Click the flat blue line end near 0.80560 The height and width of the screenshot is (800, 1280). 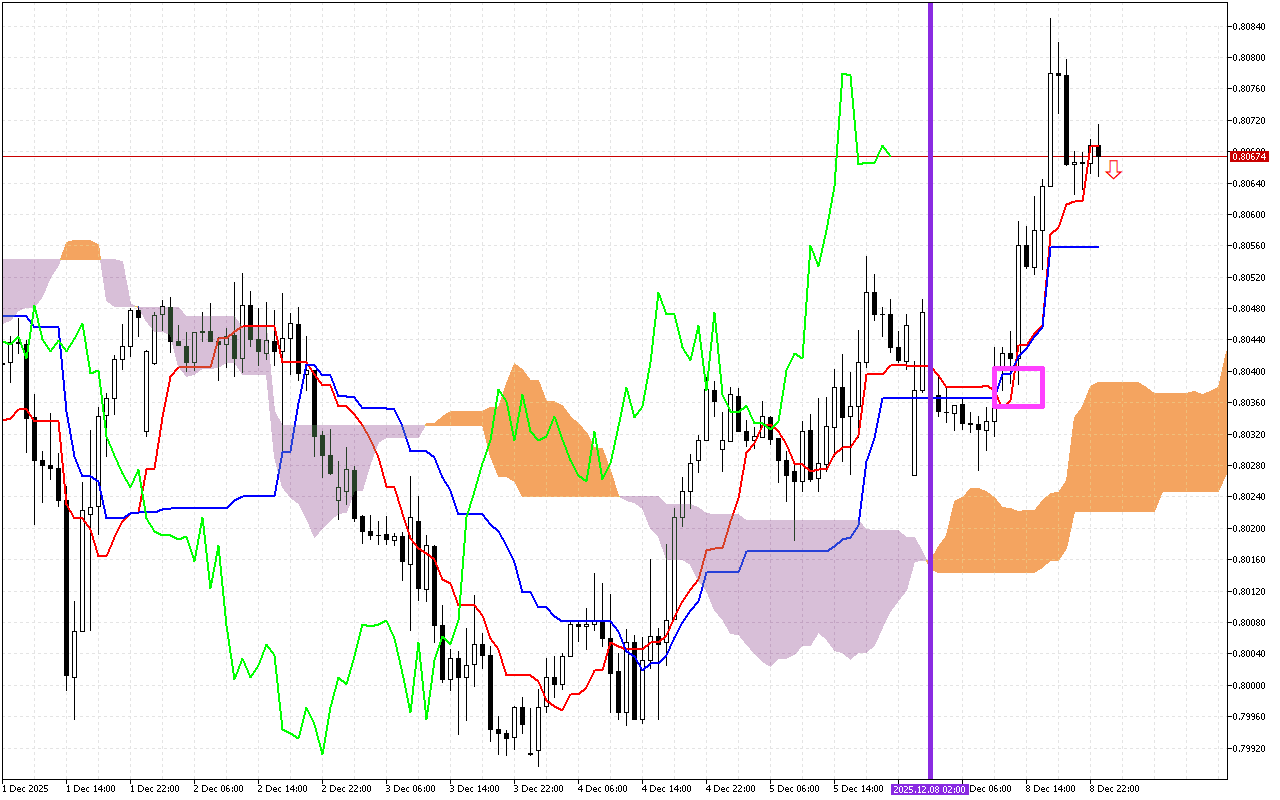(1096, 247)
